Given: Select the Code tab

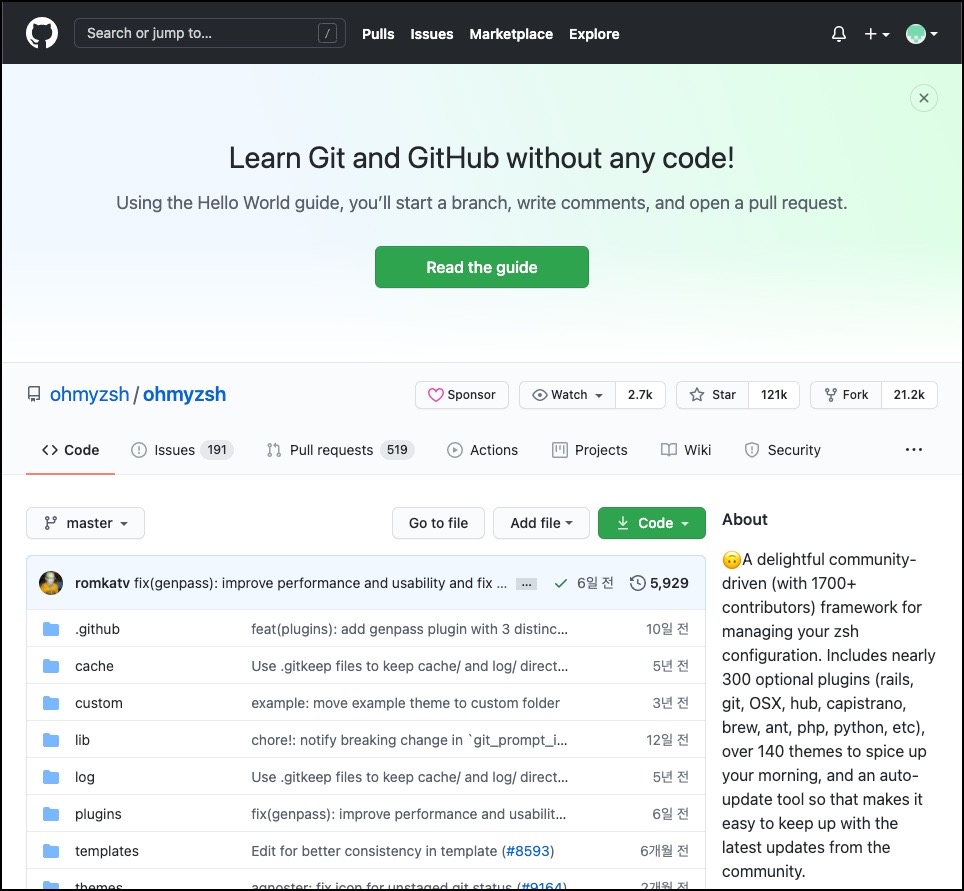Looking at the screenshot, I should 71,450.
